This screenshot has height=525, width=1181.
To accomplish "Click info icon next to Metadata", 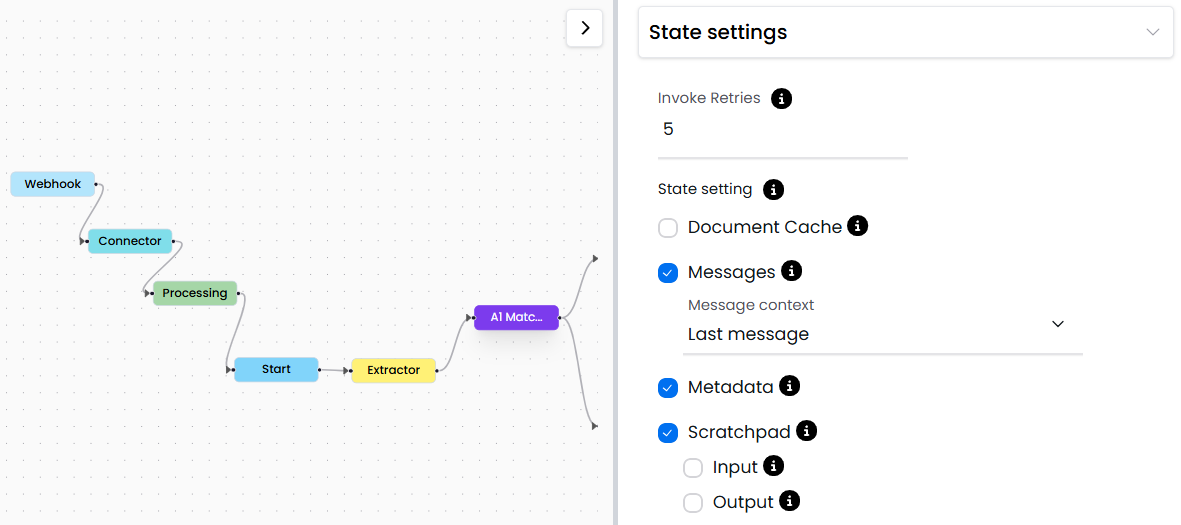I will [789, 386].
